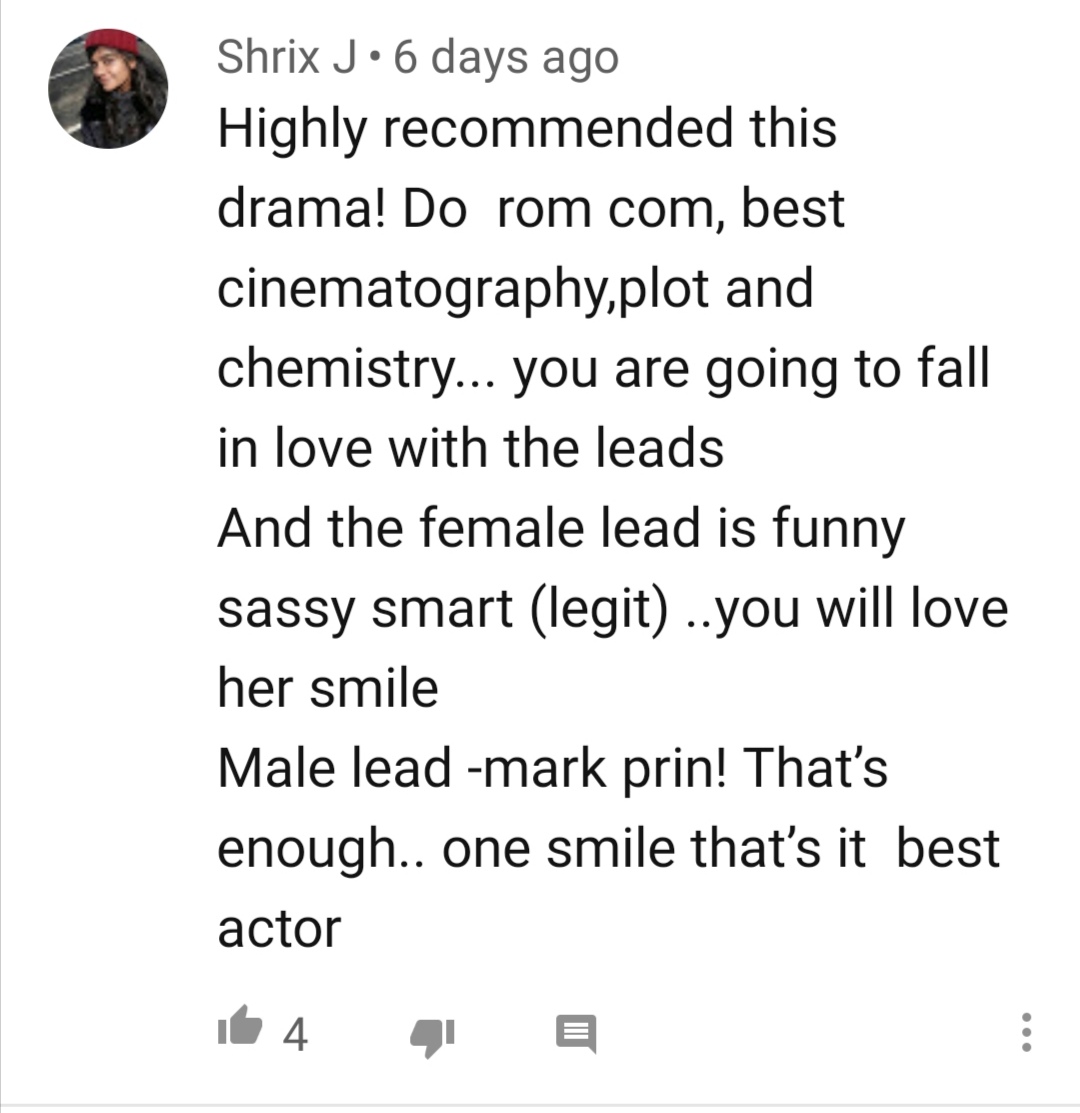Open the three-dot more options menu
Screen dimensions: 1080x1113
pyautogui.click(x=1026, y=1032)
